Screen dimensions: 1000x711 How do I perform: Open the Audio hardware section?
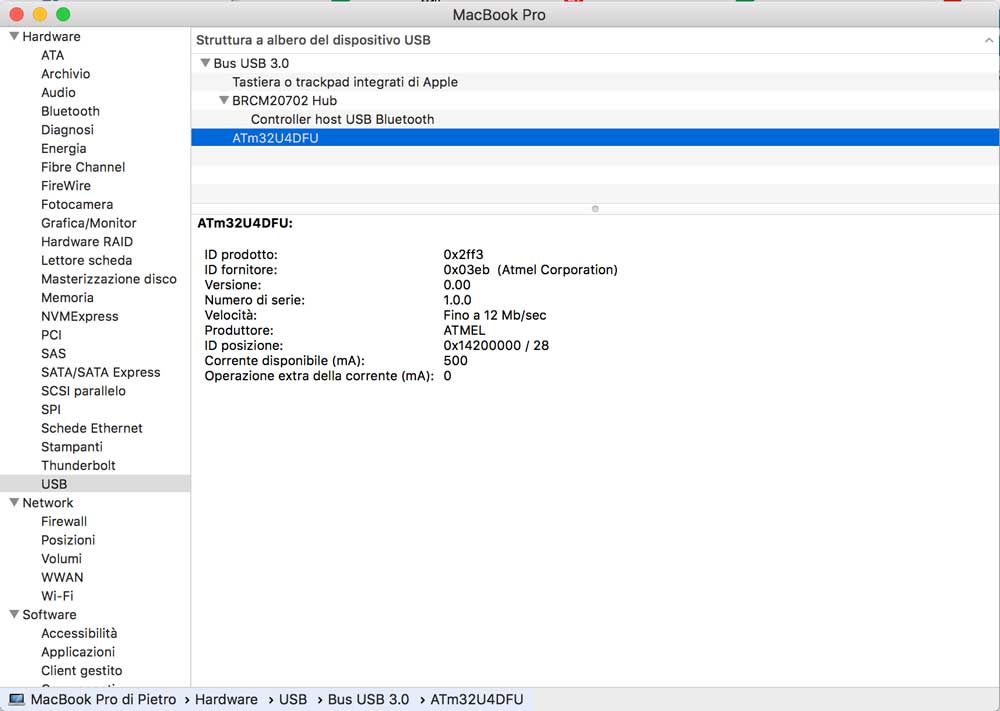58,92
